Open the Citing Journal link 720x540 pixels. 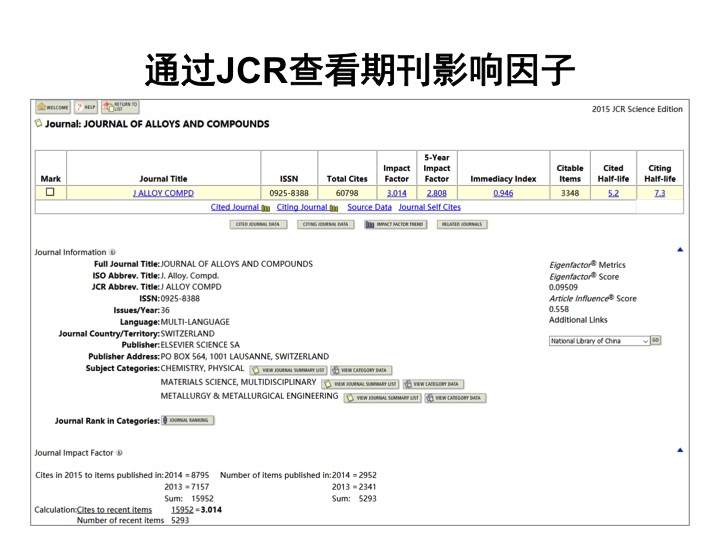tap(302, 207)
